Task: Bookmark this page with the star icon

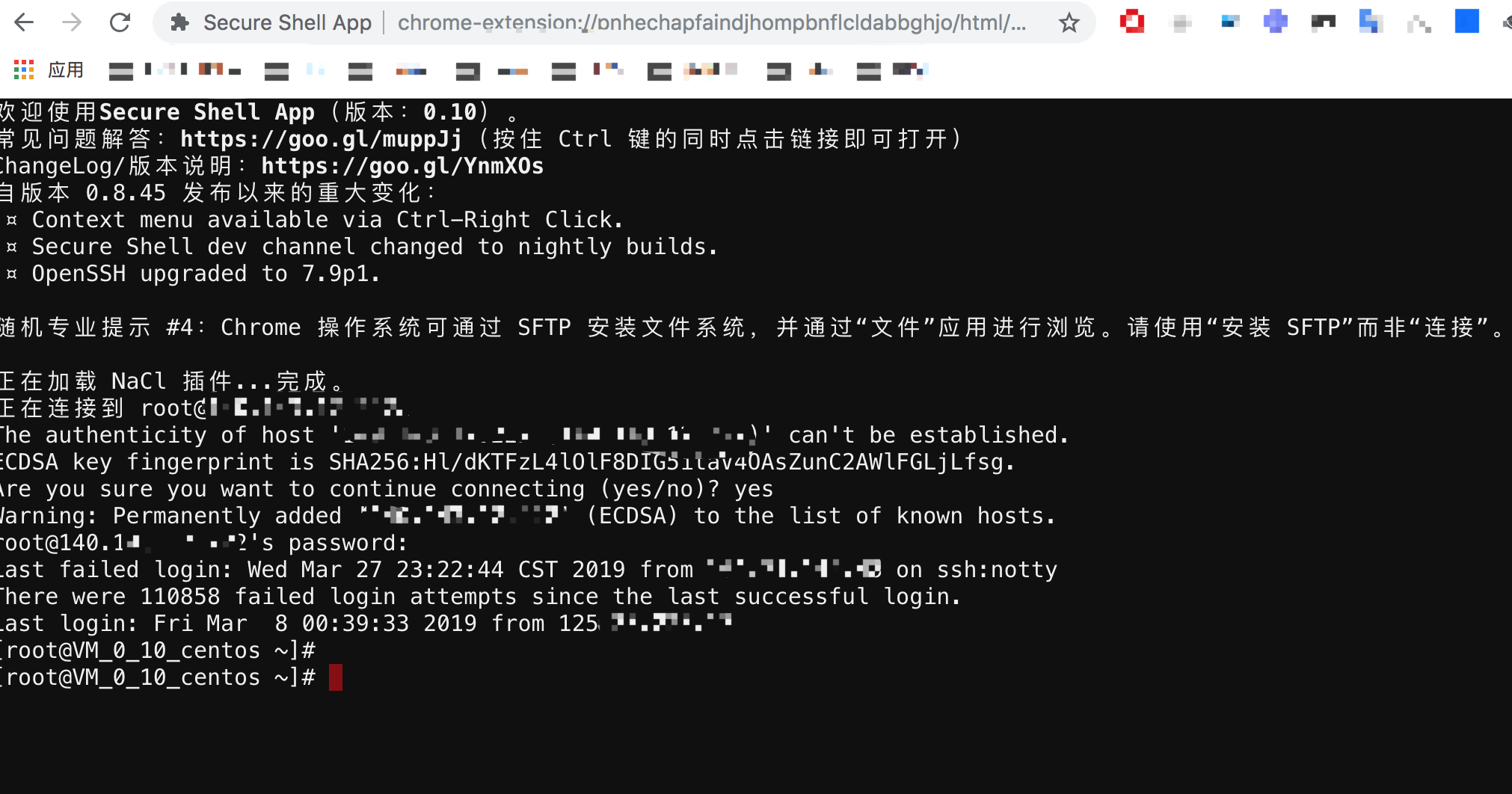Action: (1069, 22)
